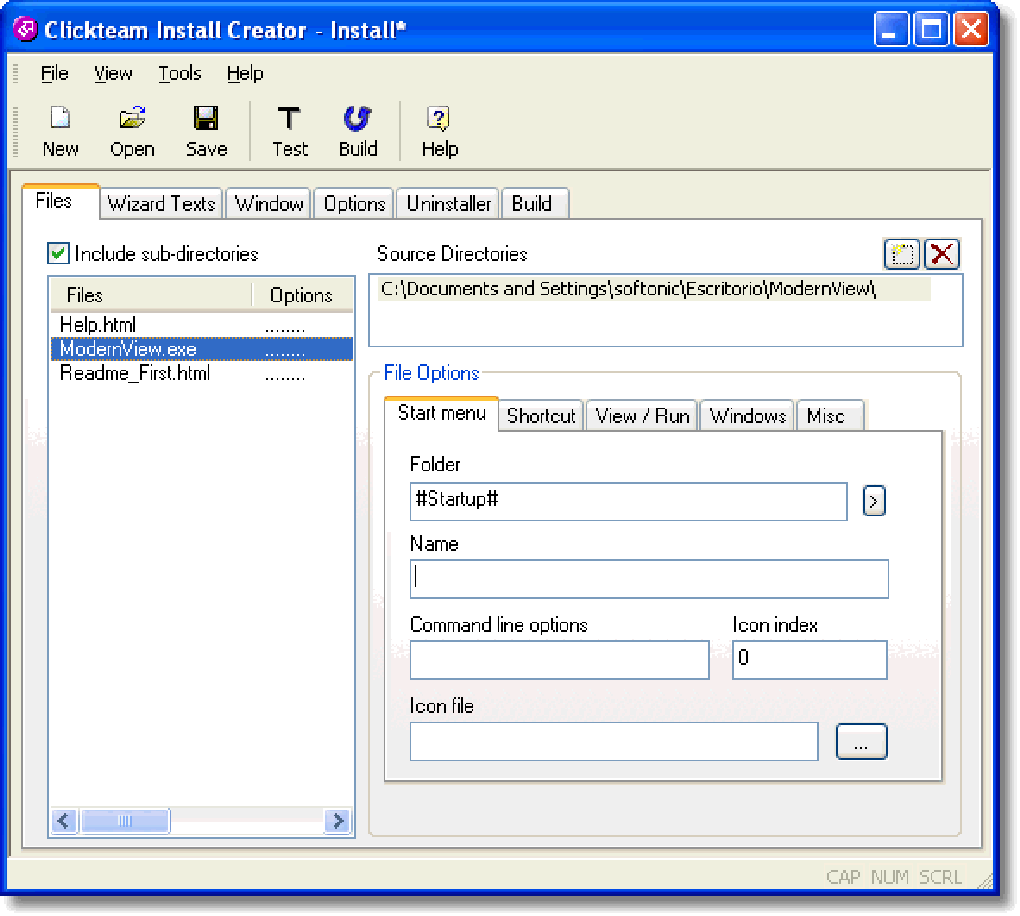
Task: Switch to the Window tab
Action: (x=269, y=204)
